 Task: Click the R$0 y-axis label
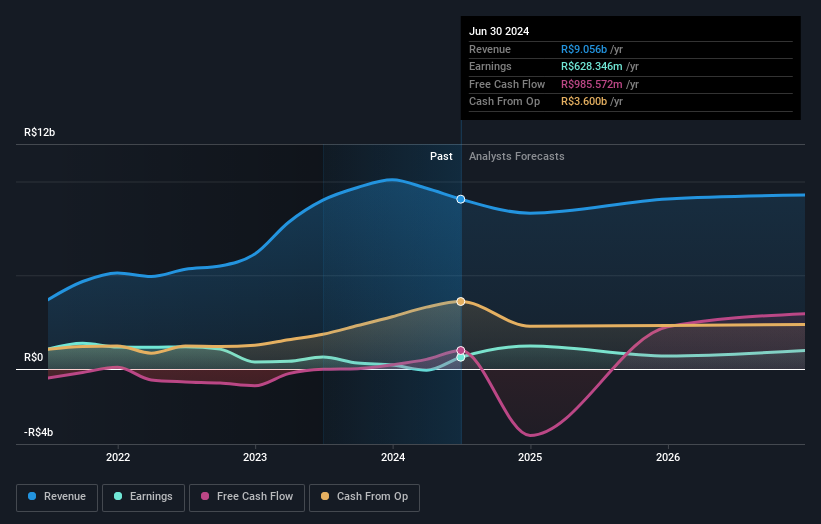(x=34, y=358)
